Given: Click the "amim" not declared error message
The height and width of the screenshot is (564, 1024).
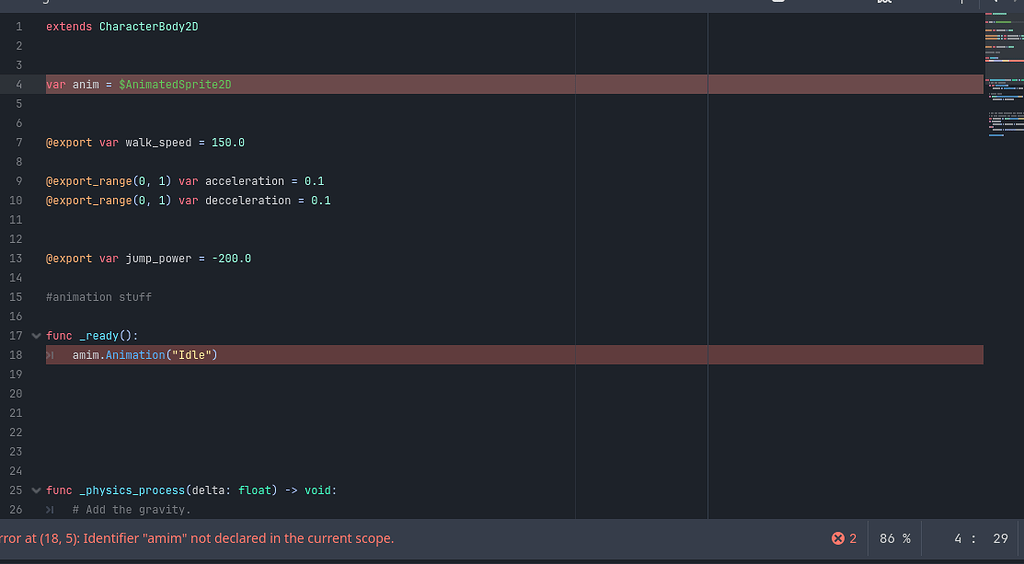Looking at the screenshot, I should point(200,539).
